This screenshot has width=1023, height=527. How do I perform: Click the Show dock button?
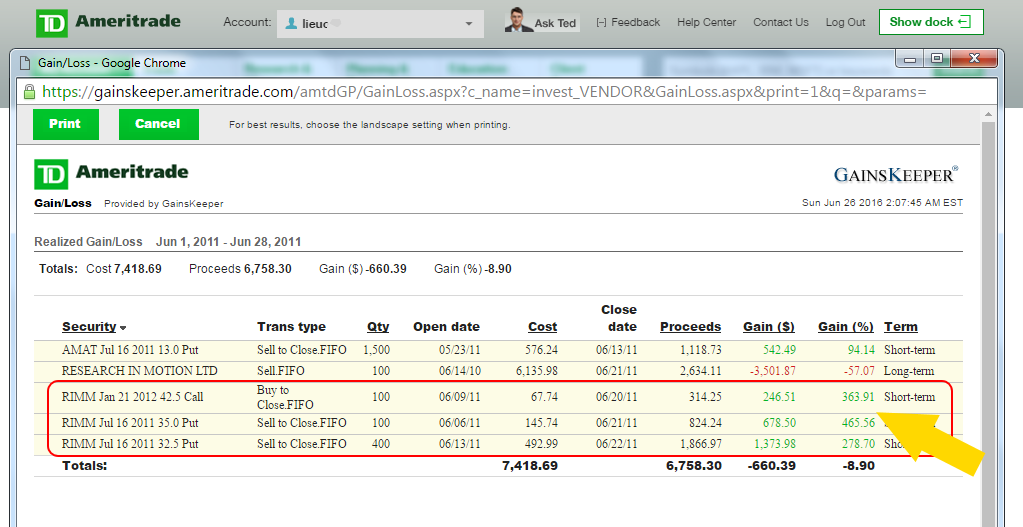pyautogui.click(x=931, y=22)
